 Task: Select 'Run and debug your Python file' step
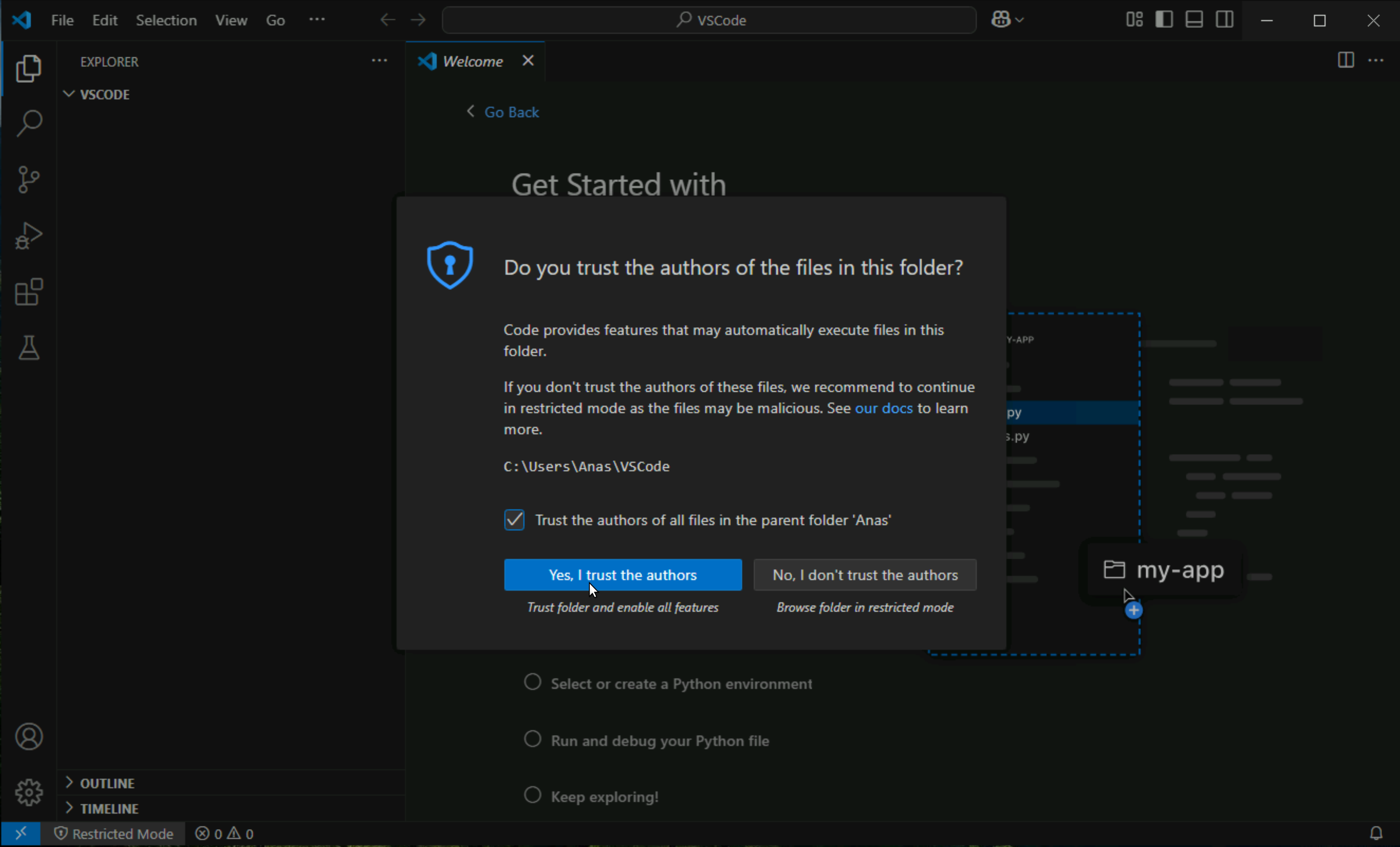(x=660, y=740)
